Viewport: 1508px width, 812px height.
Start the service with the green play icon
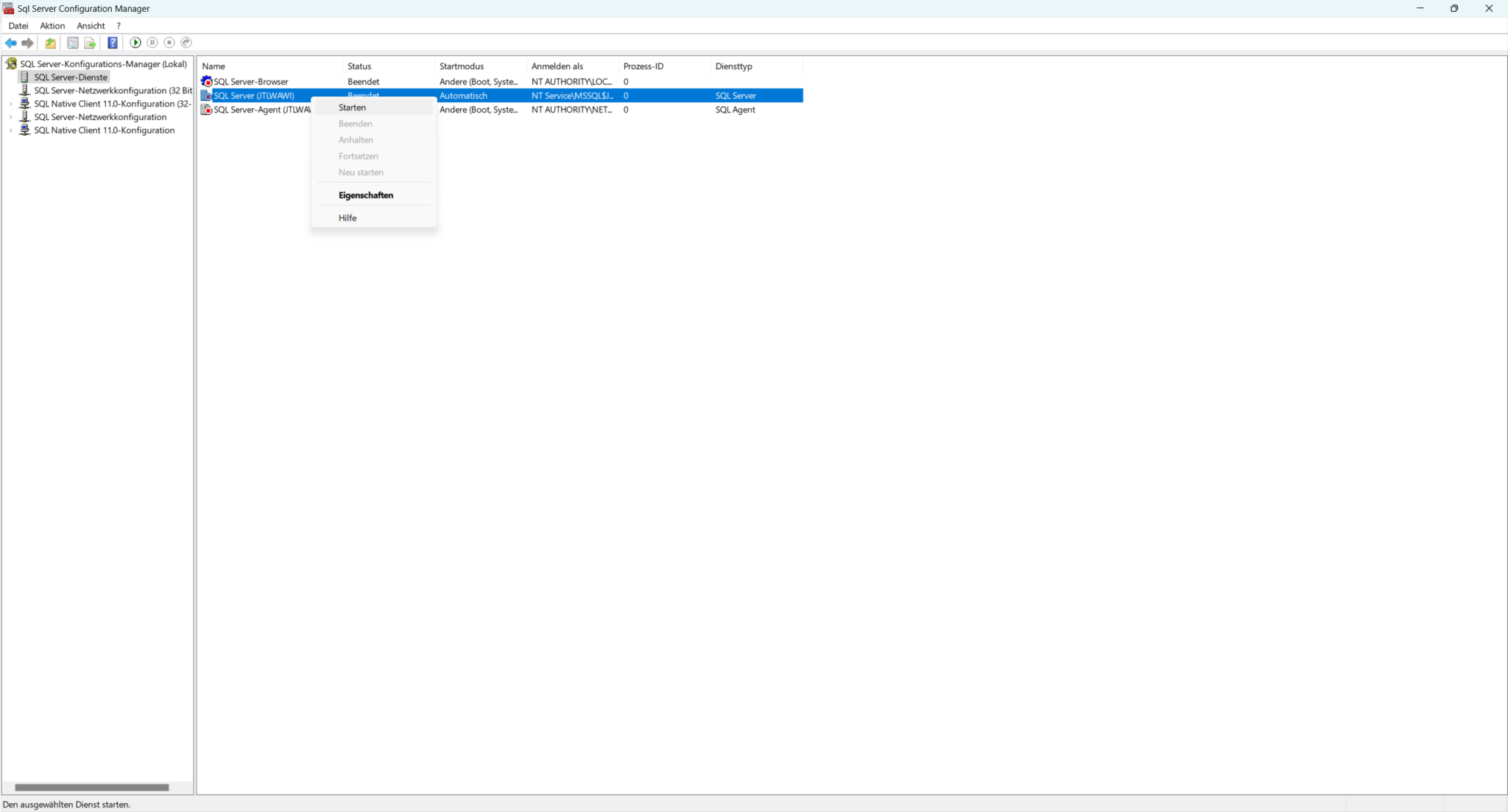click(135, 43)
